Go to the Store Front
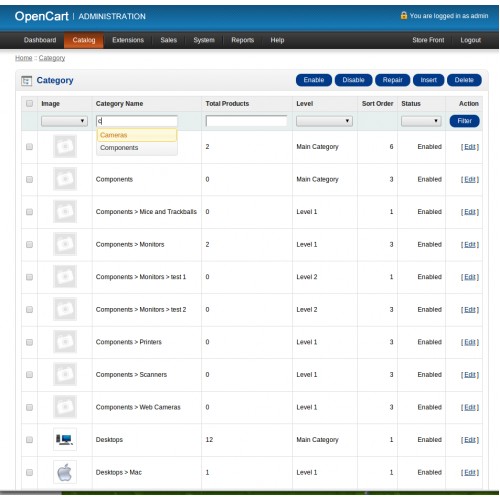The image size is (500, 500). [428, 40]
